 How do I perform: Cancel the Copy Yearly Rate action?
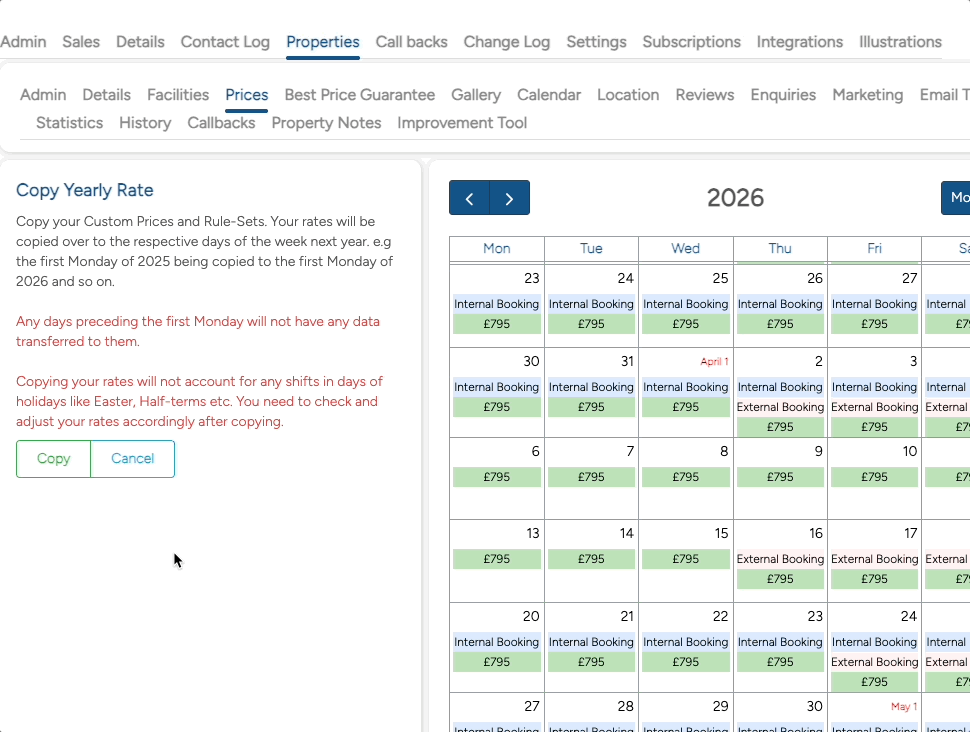tap(131, 459)
